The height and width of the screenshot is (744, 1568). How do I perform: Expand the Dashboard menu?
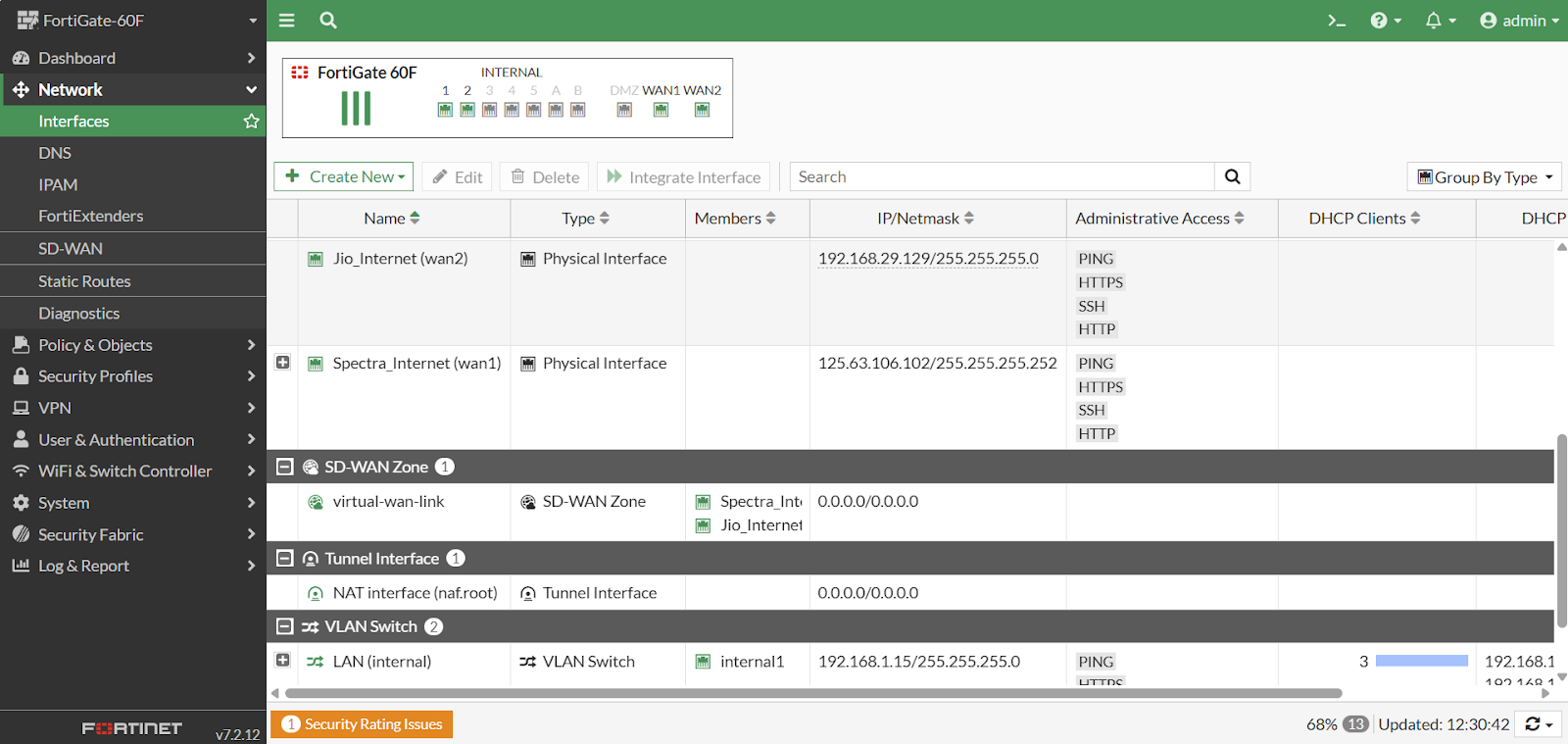[133, 58]
